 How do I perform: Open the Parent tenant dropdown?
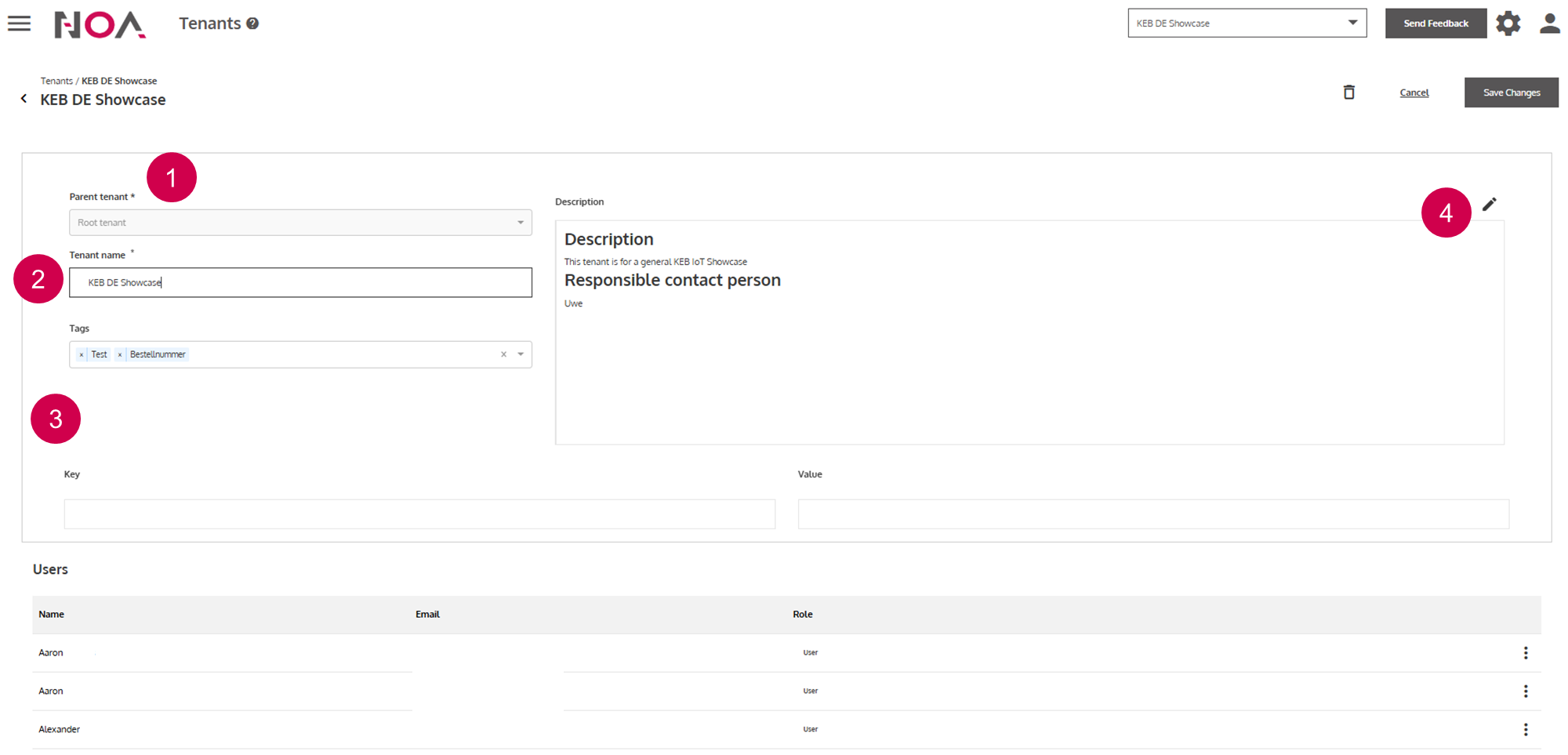(300, 223)
